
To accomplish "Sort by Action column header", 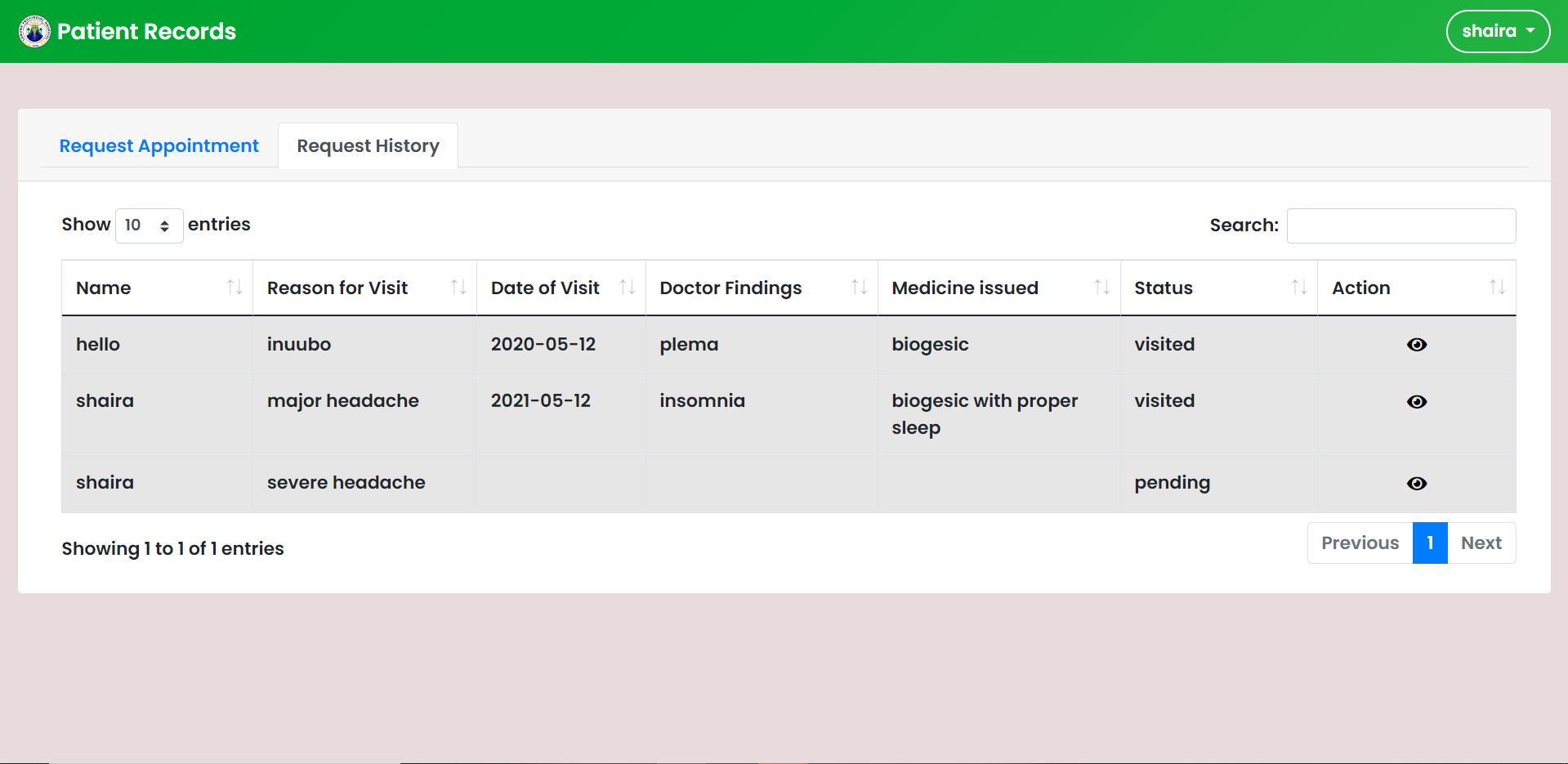I will (1496, 288).
